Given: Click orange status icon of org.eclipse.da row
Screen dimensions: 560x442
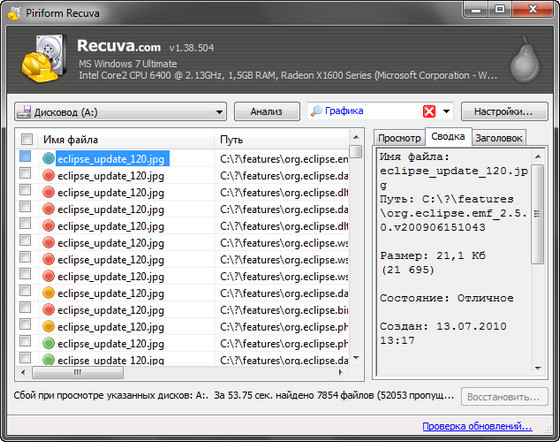Looking at the screenshot, I should pyautogui.click(x=48, y=293).
